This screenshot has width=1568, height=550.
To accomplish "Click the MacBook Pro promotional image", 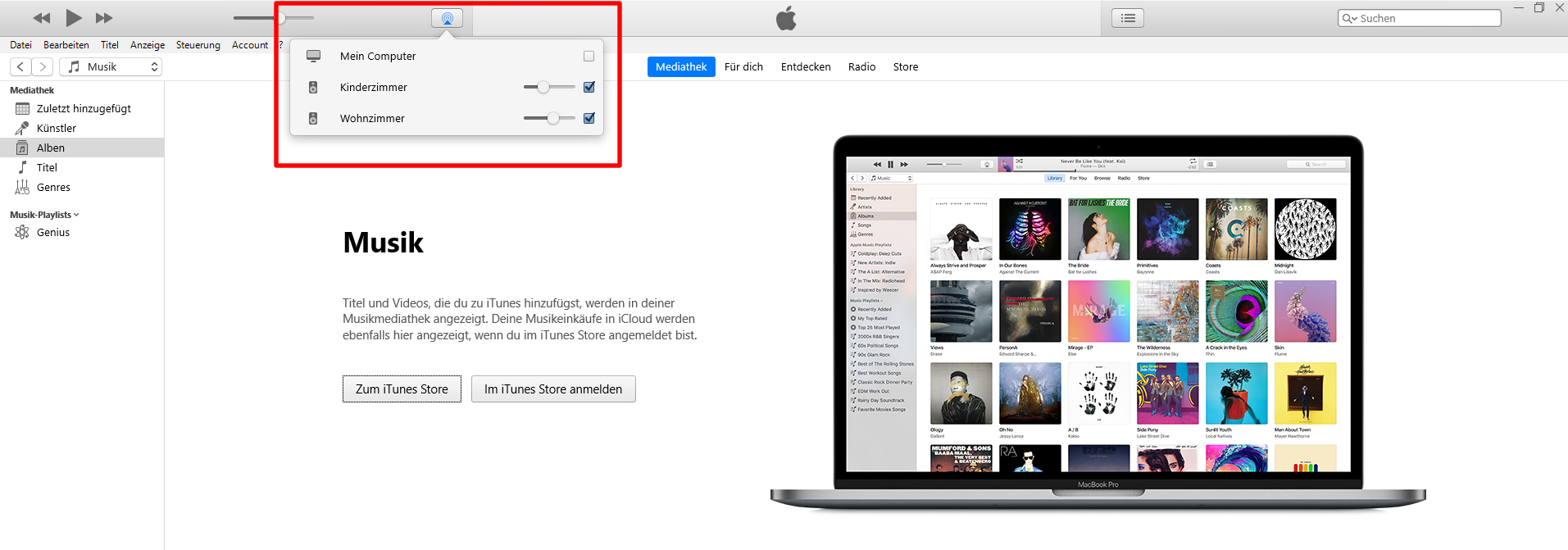I will [1098, 323].
